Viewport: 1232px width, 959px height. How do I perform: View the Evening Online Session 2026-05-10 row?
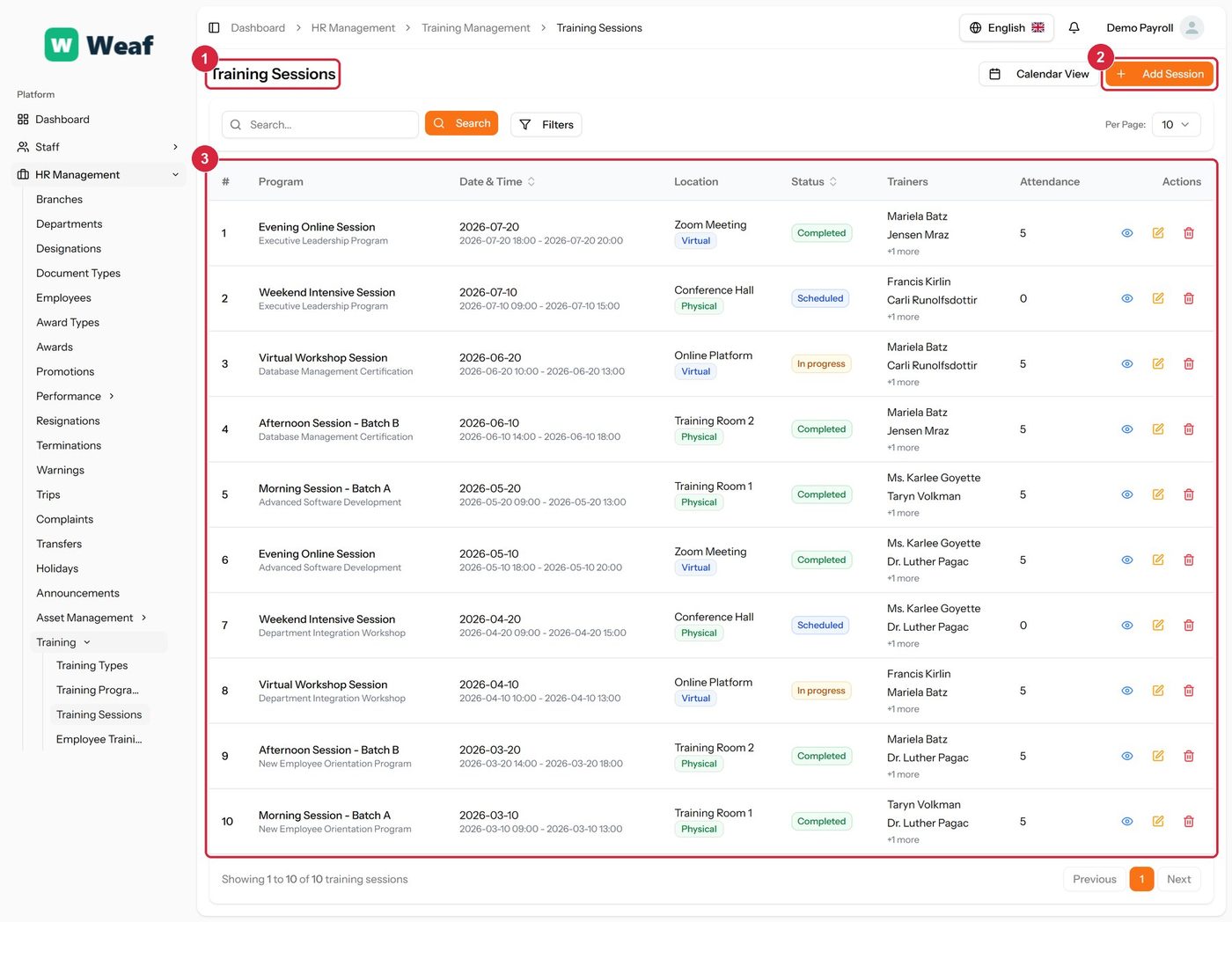pyautogui.click(x=1126, y=560)
